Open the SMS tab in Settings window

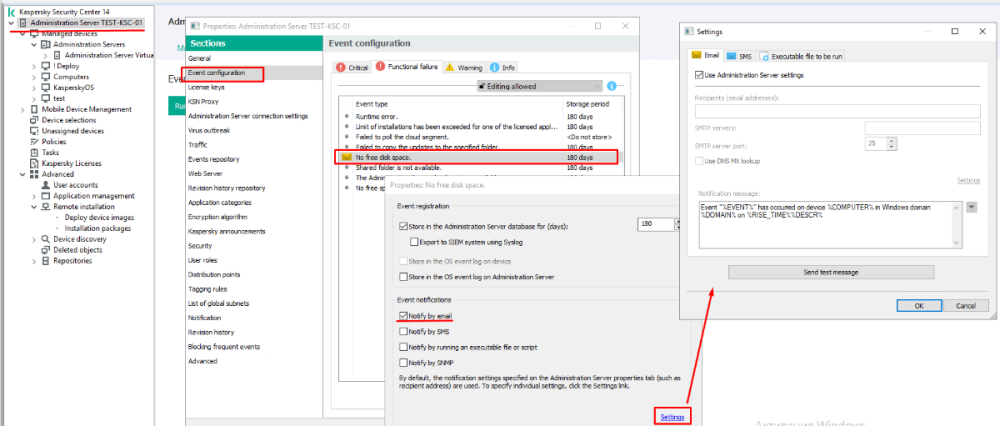click(739, 56)
